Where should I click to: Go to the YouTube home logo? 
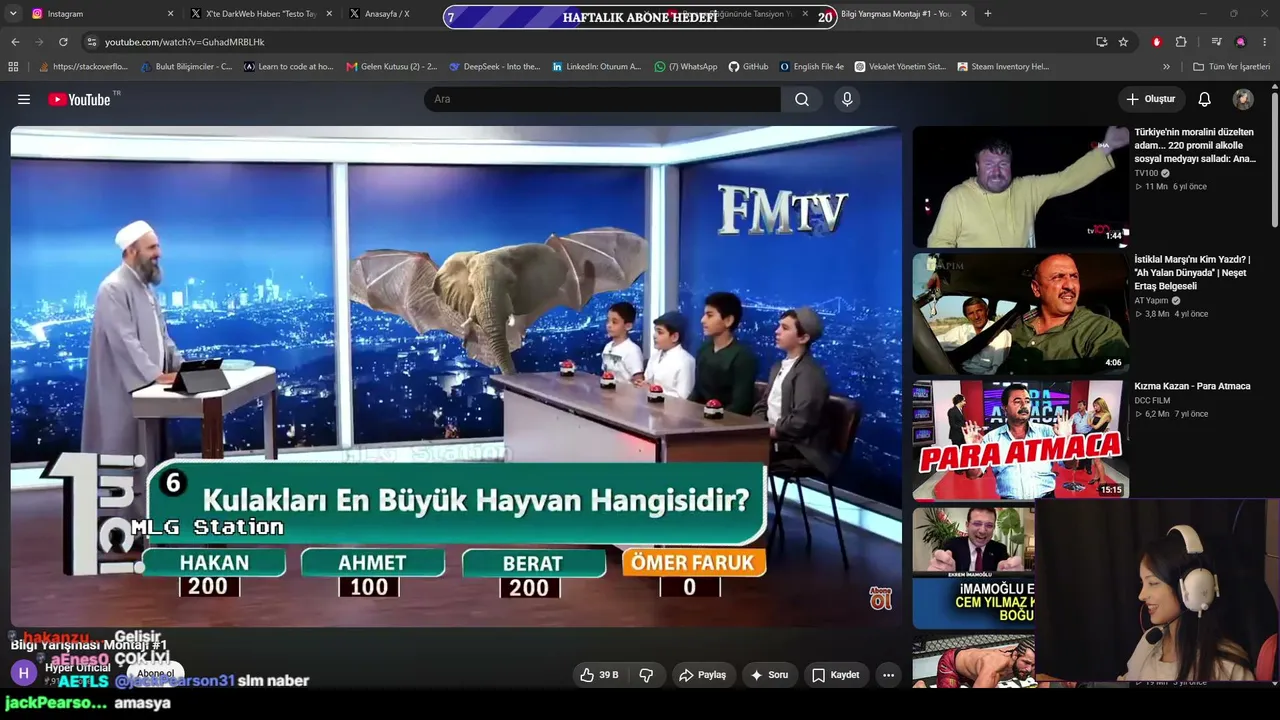point(79,99)
